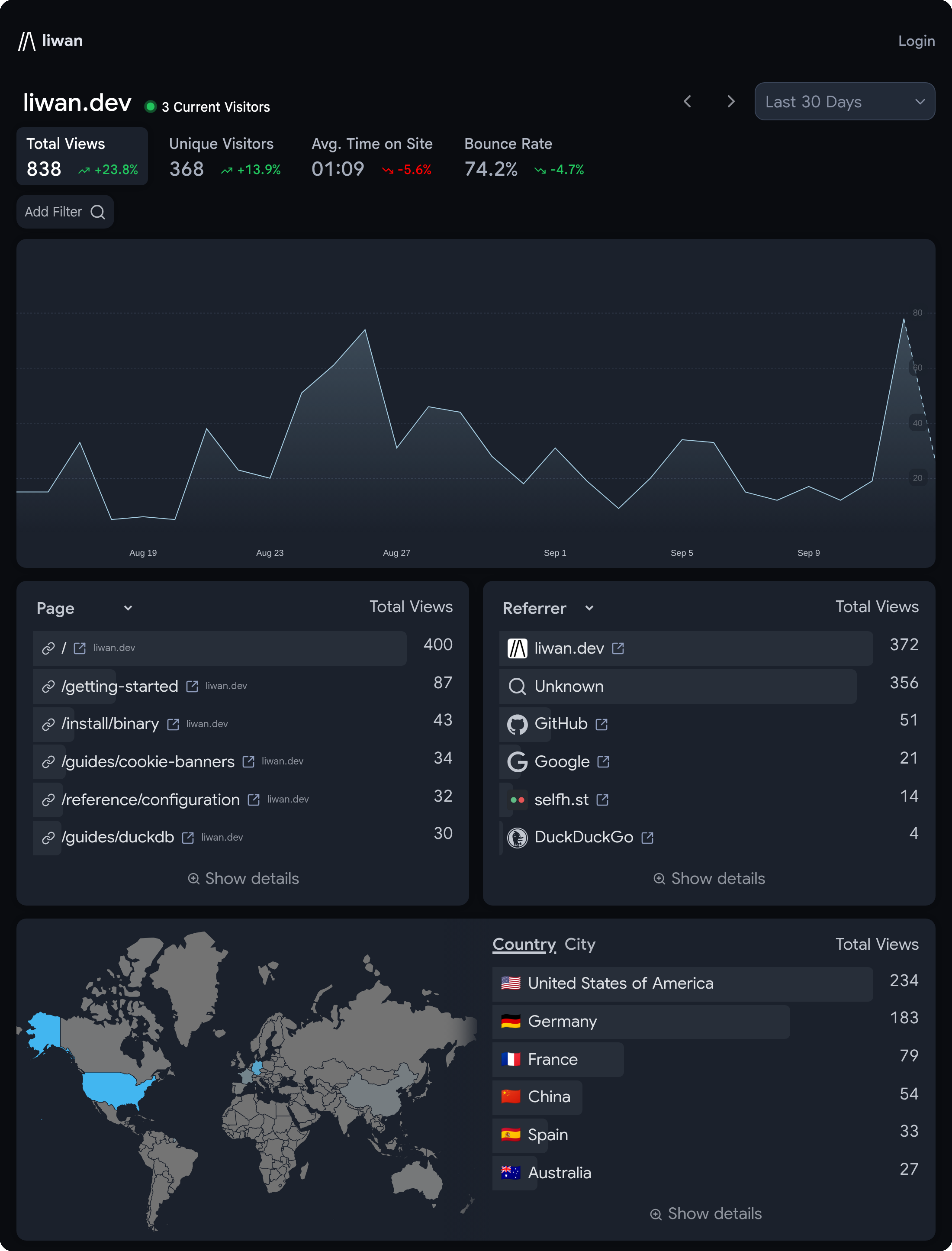952x1251 pixels.
Task: Open external link for the / page
Action: coord(80,648)
